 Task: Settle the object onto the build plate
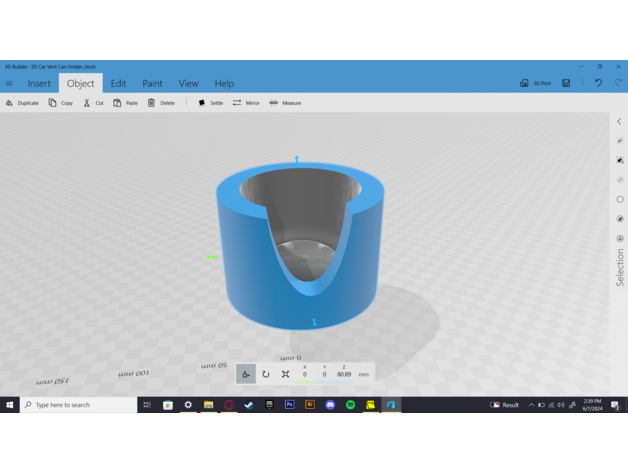click(x=210, y=103)
